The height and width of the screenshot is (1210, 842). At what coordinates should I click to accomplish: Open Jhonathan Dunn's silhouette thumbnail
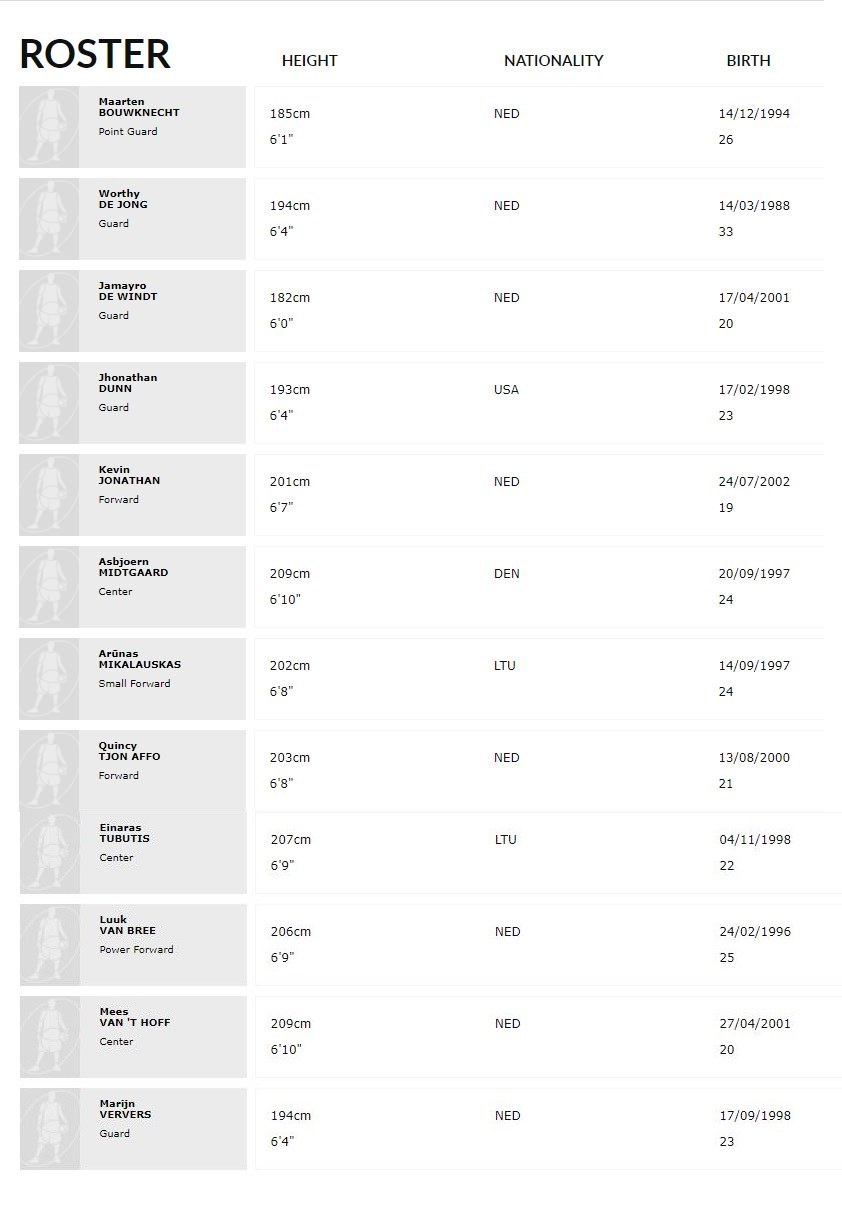point(49,403)
